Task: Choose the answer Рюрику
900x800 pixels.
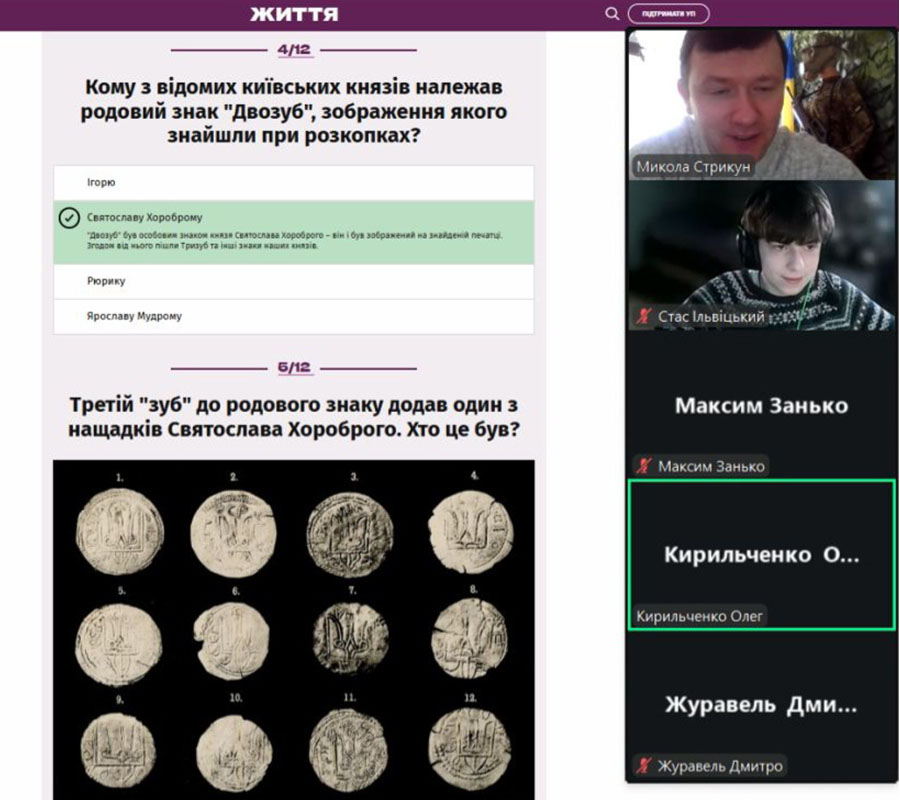Action: pyautogui.click(x=293, y=282)
